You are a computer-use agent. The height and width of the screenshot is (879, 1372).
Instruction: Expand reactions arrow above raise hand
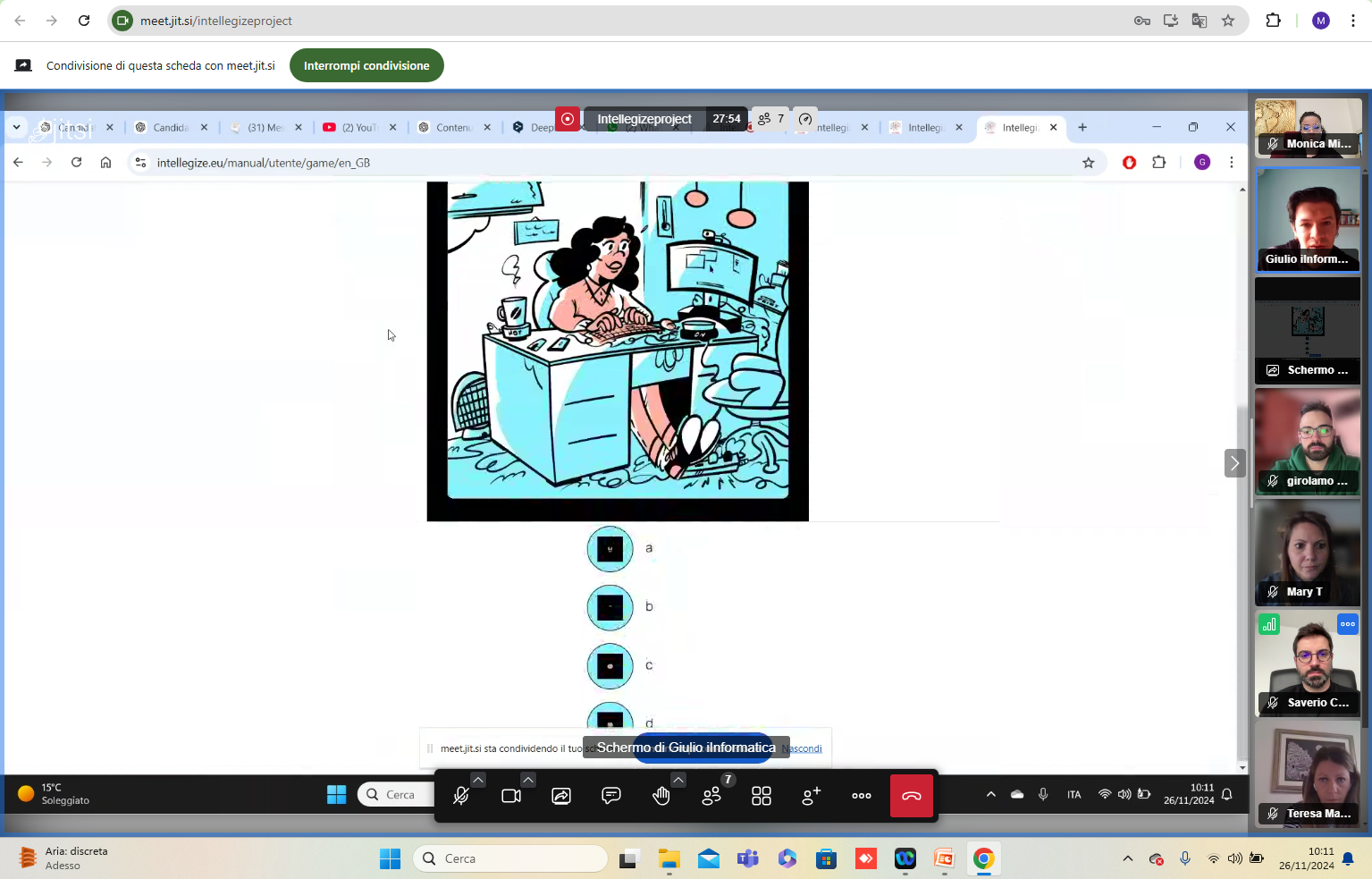(x=678, y=780)
